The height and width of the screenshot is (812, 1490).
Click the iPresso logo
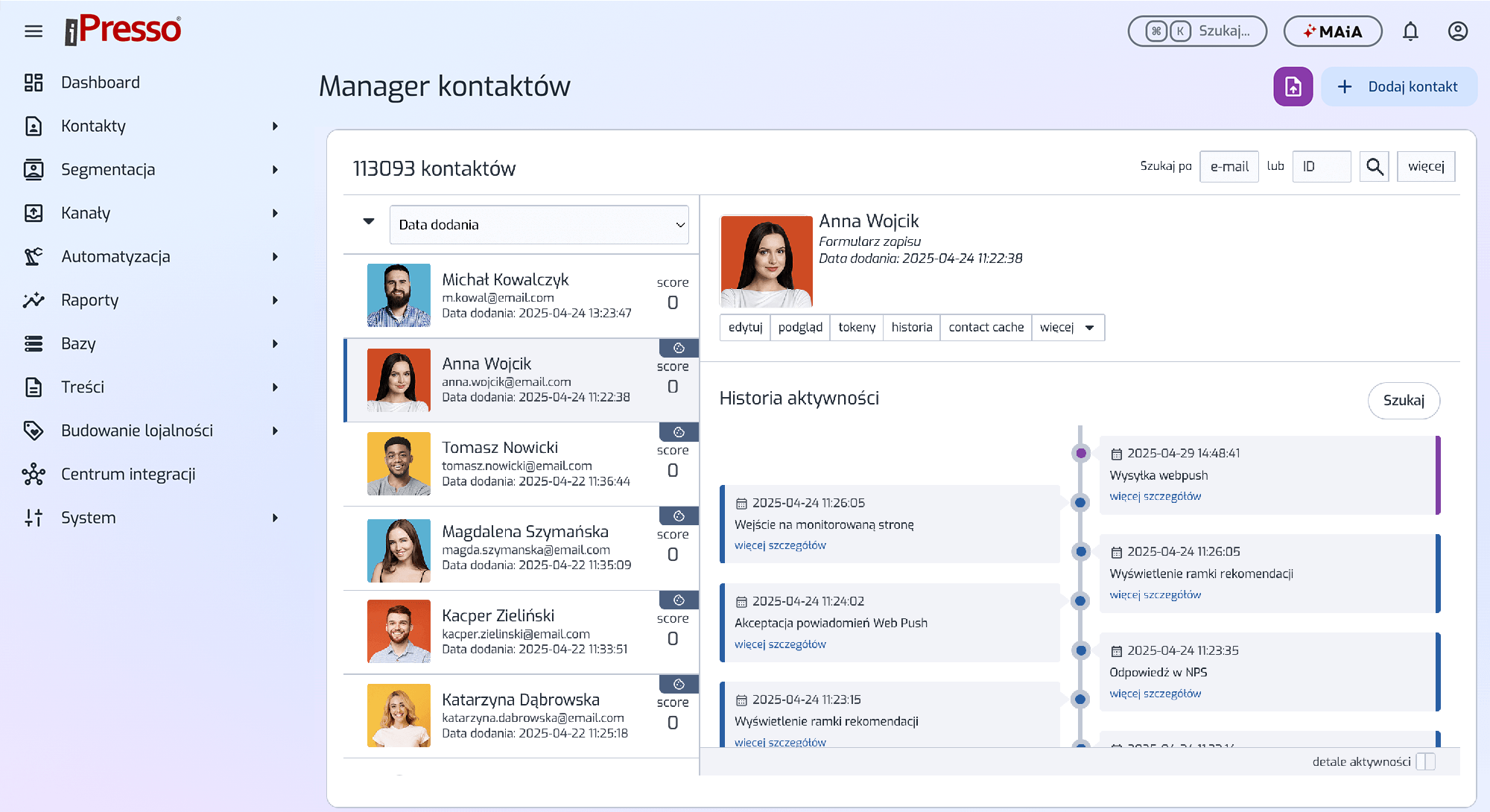coord(123,31)
